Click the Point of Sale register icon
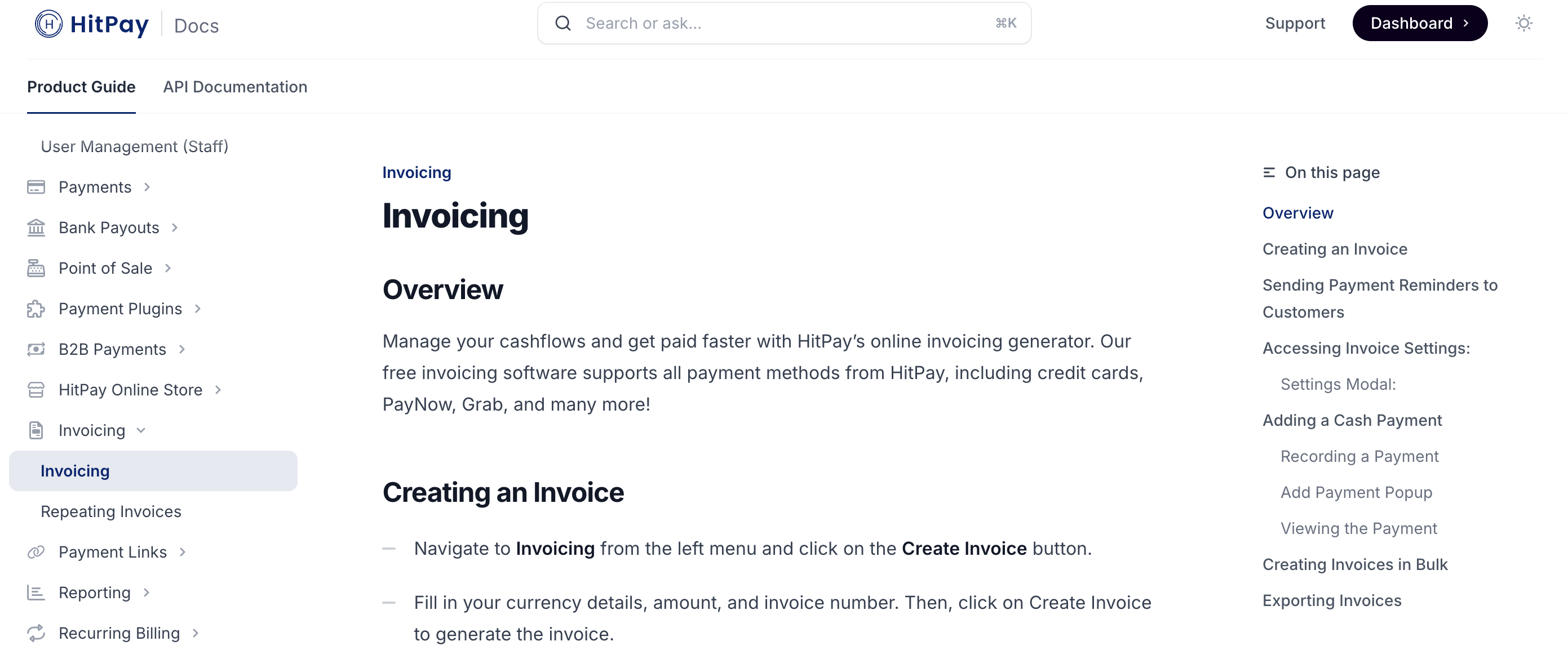1568x659 pixels. coord(36,268)
